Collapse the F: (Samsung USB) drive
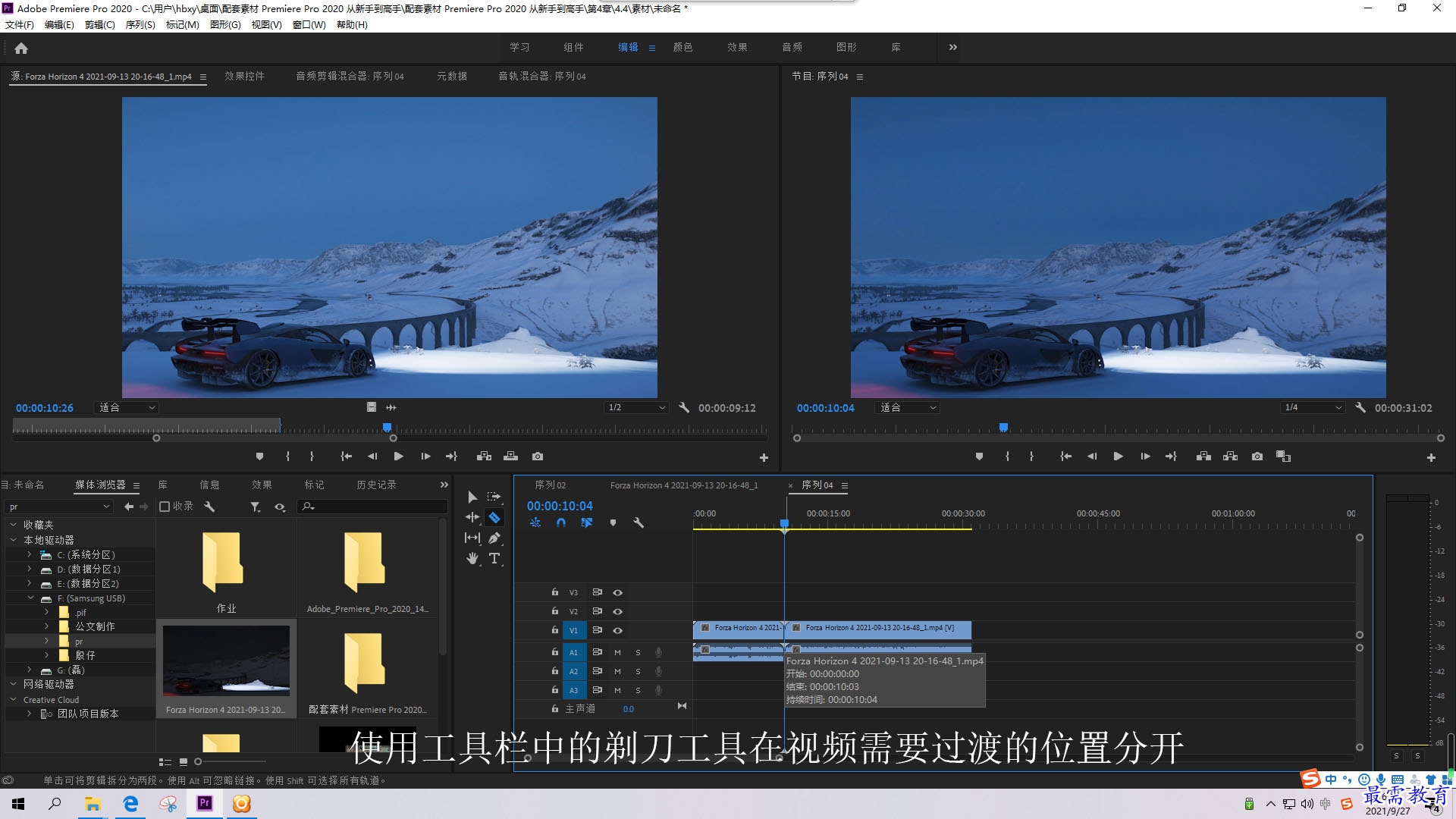The height and width of the screenshot is (819, 1456). coord(30,598)
